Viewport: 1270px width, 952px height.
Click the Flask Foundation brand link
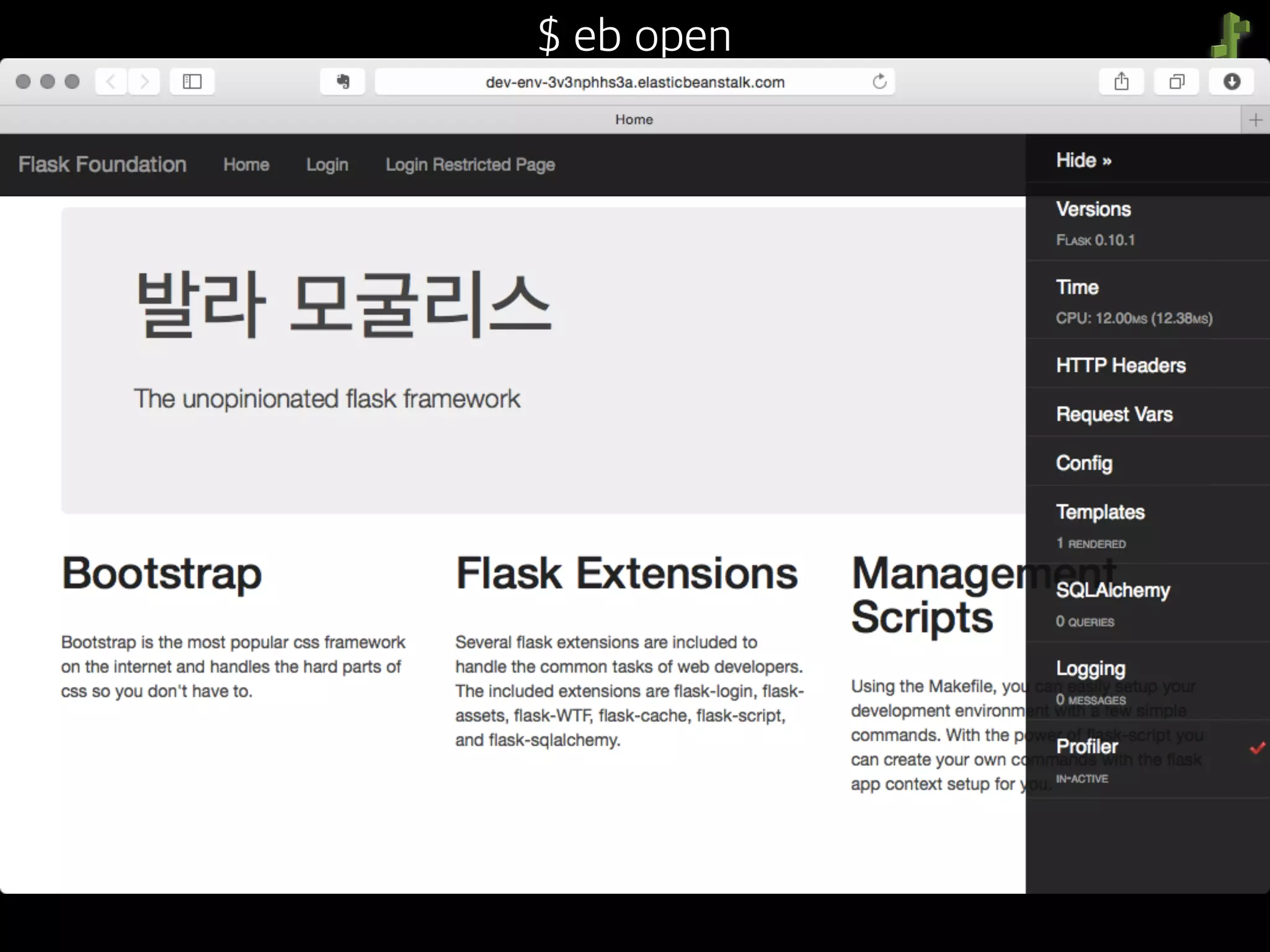(x=102, y=165)
